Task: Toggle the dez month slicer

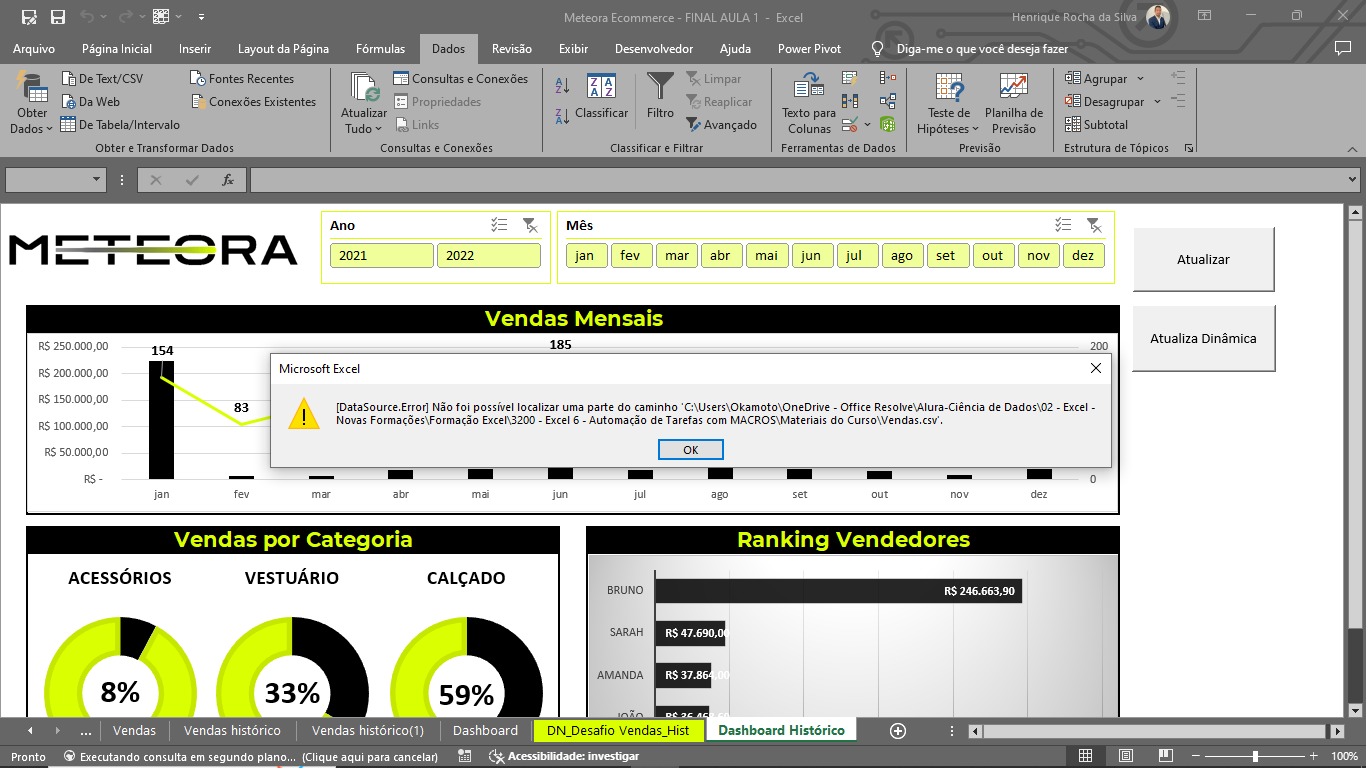Action: tap(1083, 256)
